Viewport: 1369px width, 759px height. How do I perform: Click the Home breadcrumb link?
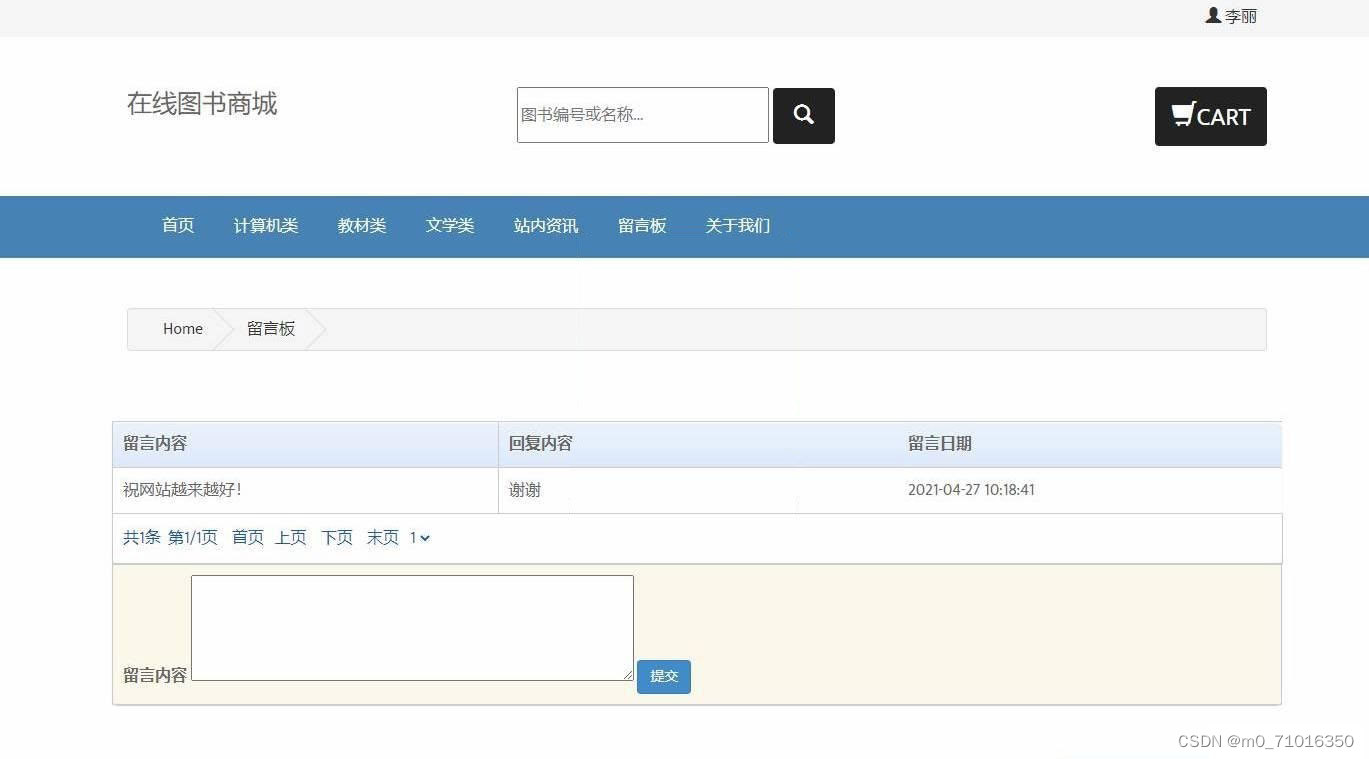(x=182, y=328)
